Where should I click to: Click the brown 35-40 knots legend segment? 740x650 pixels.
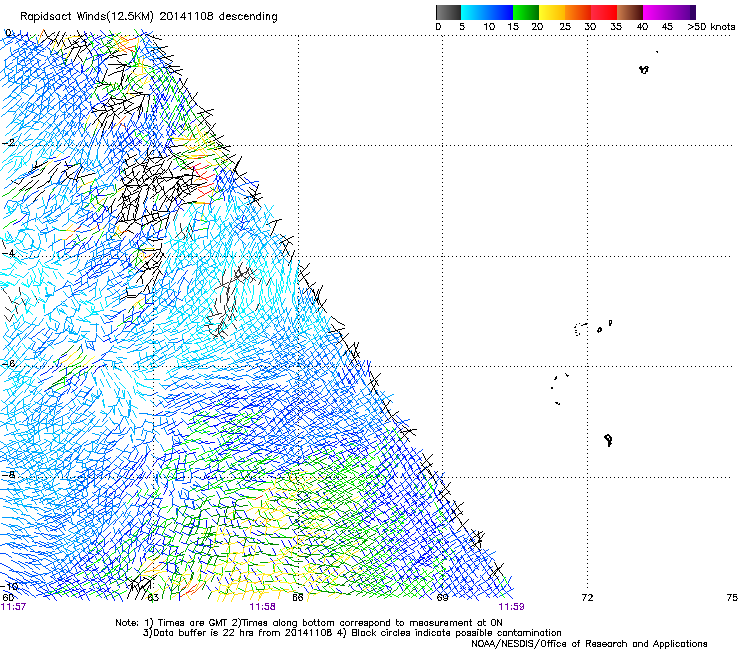[630, 12]
